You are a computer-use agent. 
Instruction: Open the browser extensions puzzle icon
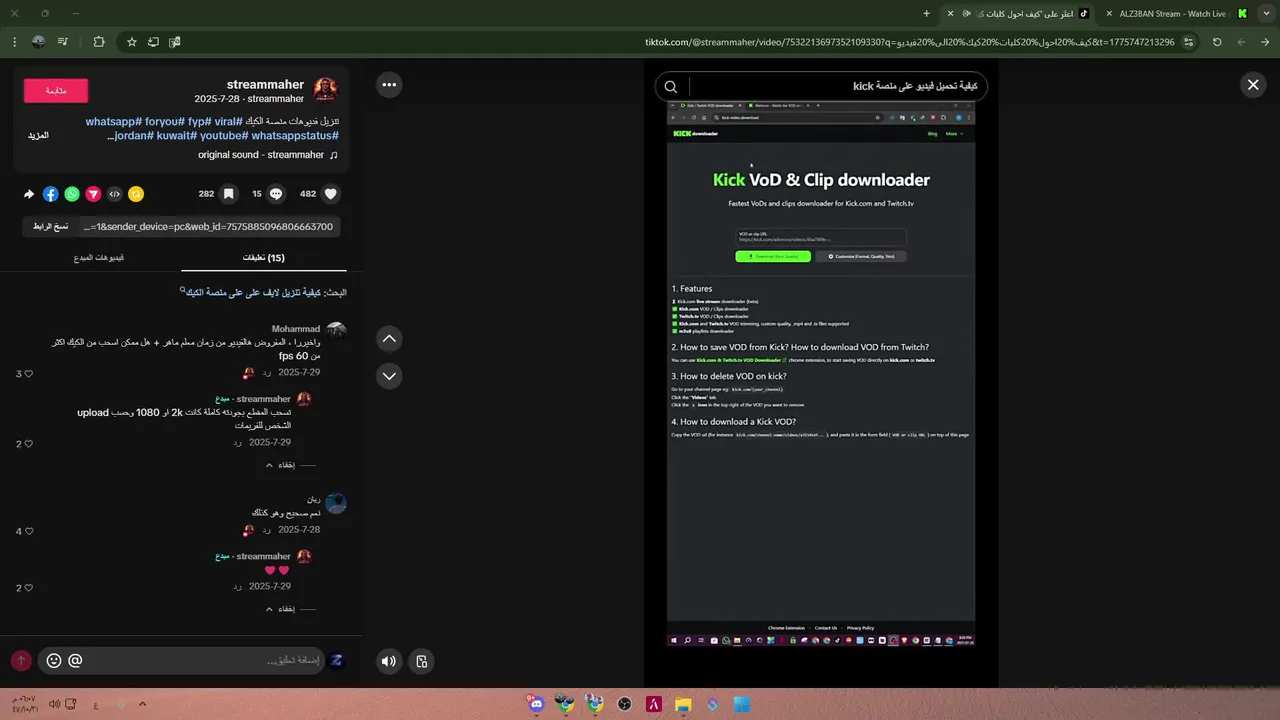point(98,42)
